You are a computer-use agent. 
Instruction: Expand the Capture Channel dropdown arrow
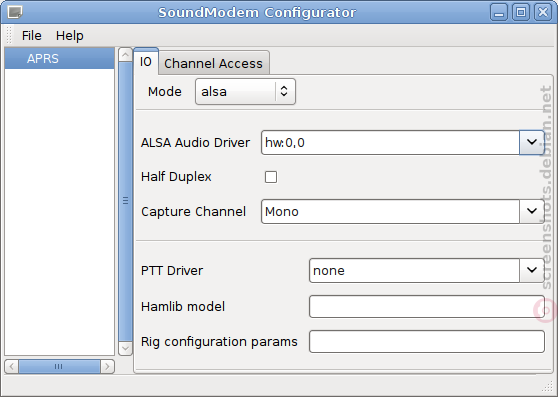click(532, 211)
